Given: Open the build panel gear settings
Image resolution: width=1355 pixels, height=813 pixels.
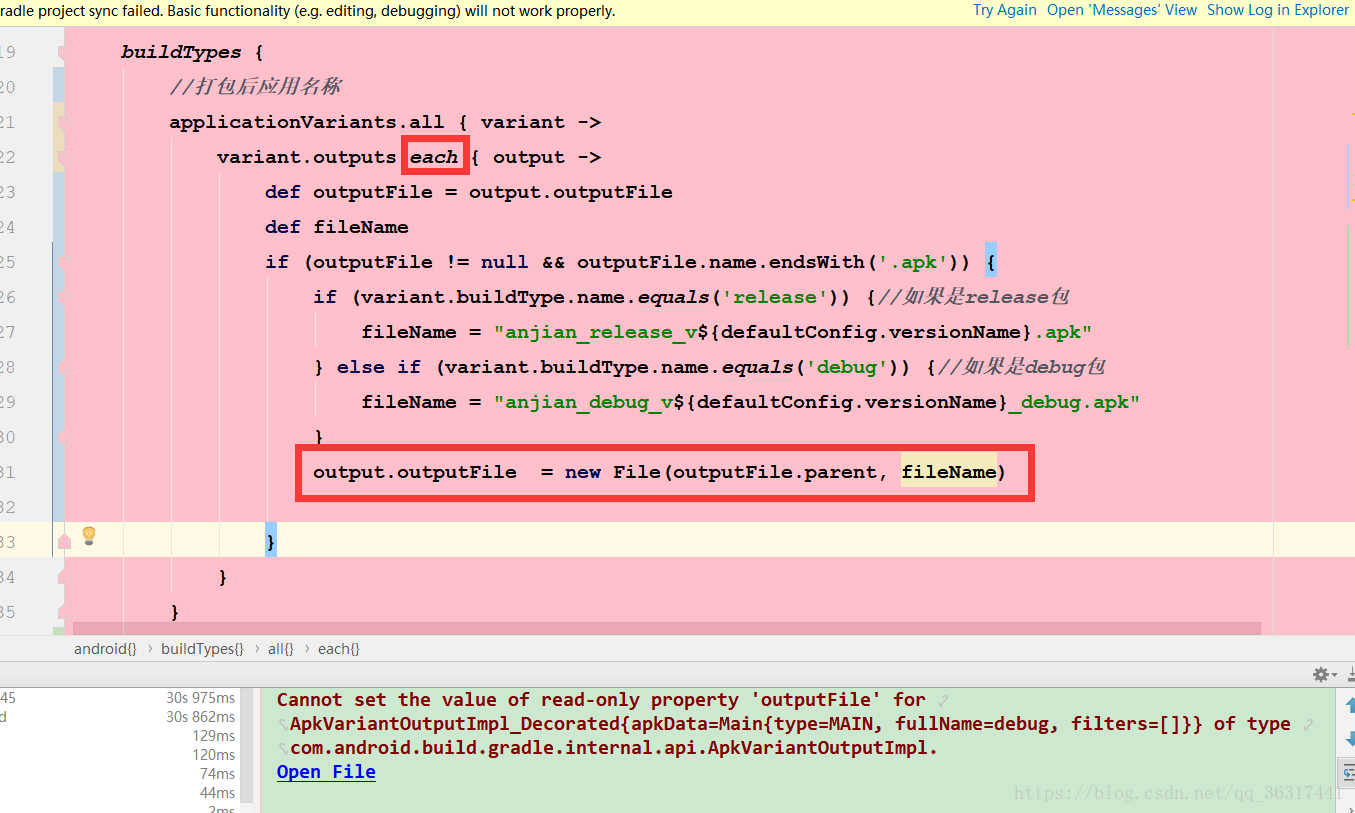Looking at the screenshot, I should tap(1320, 675).
